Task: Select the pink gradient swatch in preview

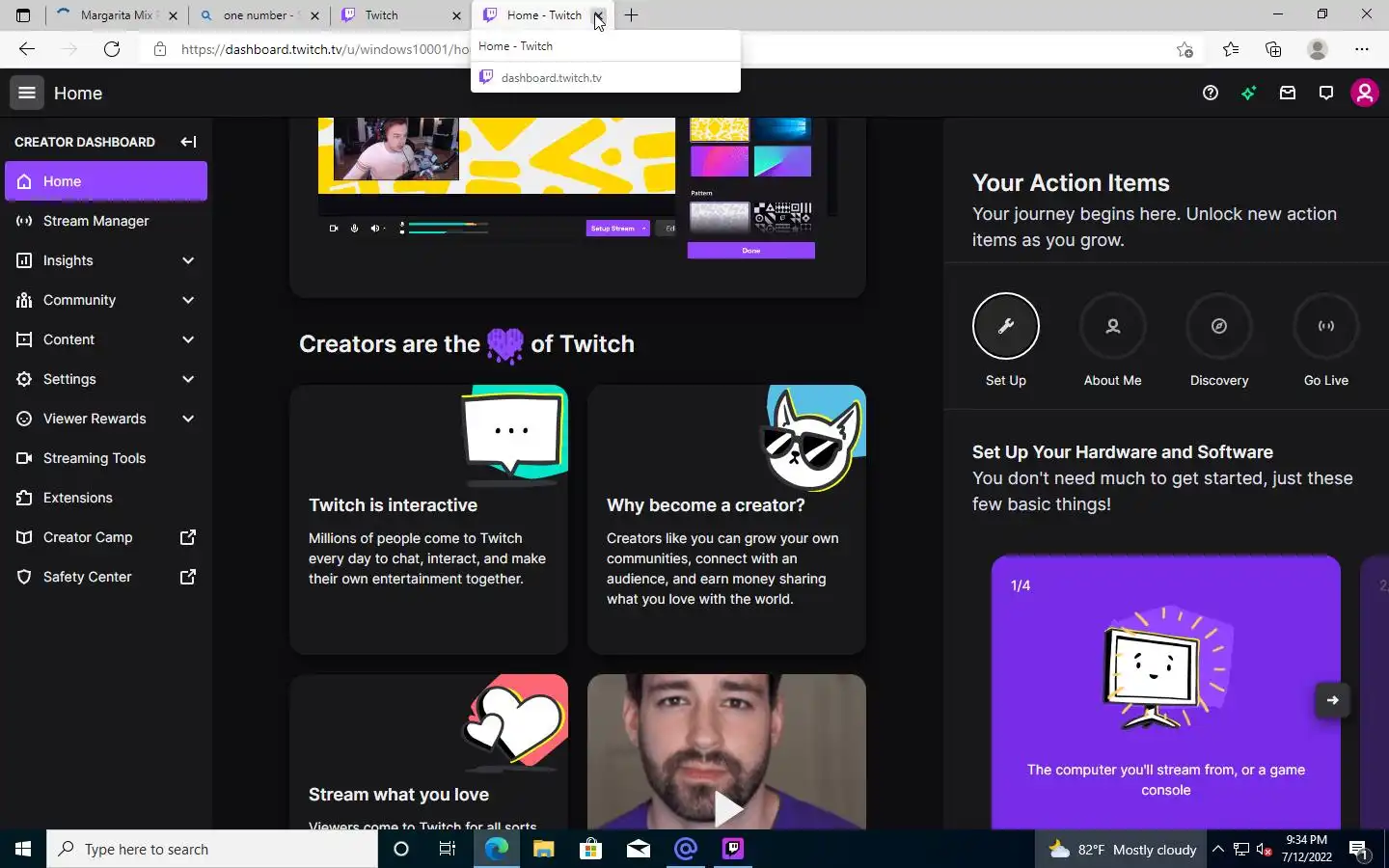Action: (x=720, y=161)
